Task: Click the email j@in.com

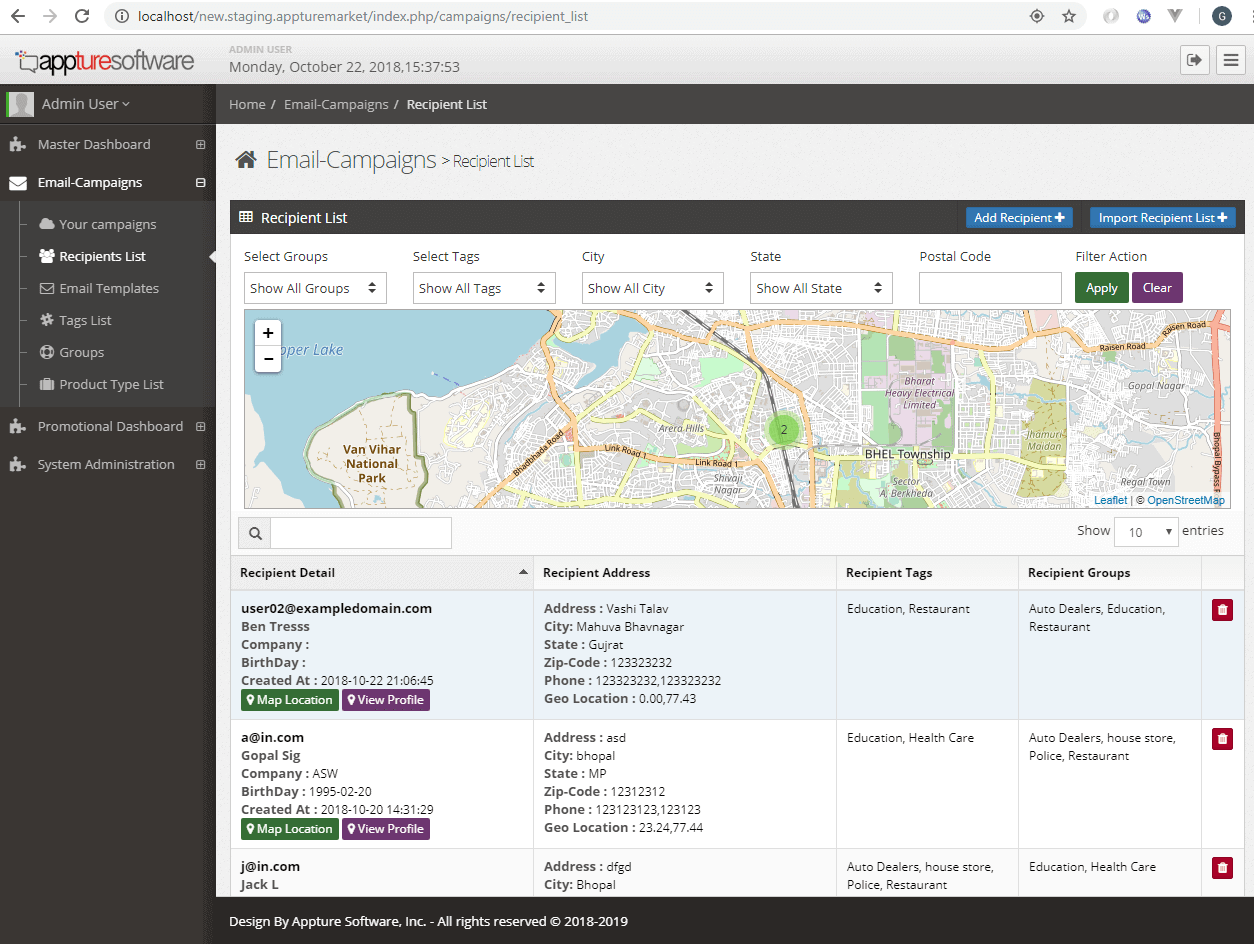Action: pos(270,866)
